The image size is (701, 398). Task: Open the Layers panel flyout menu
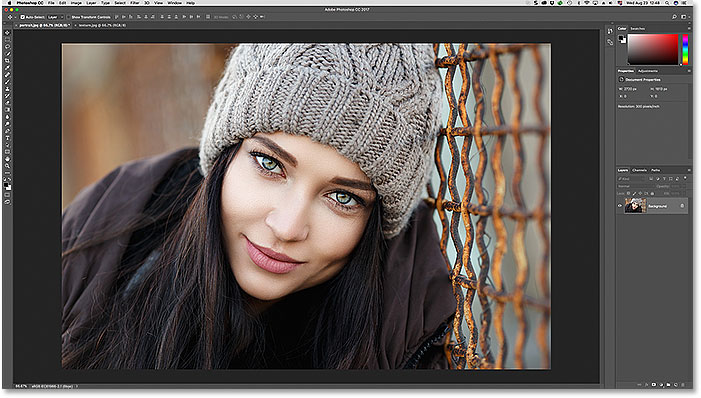(x=689, y=170)
